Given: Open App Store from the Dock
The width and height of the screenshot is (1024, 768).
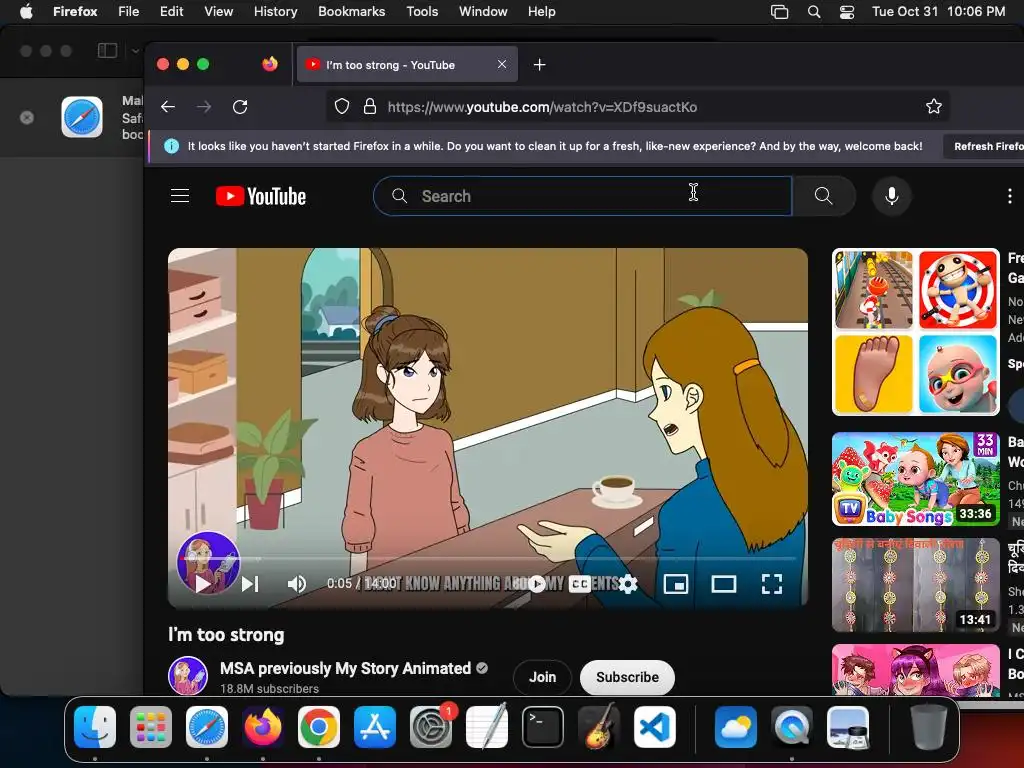Looking at the screenshot, I should click(x=375, y=727).
